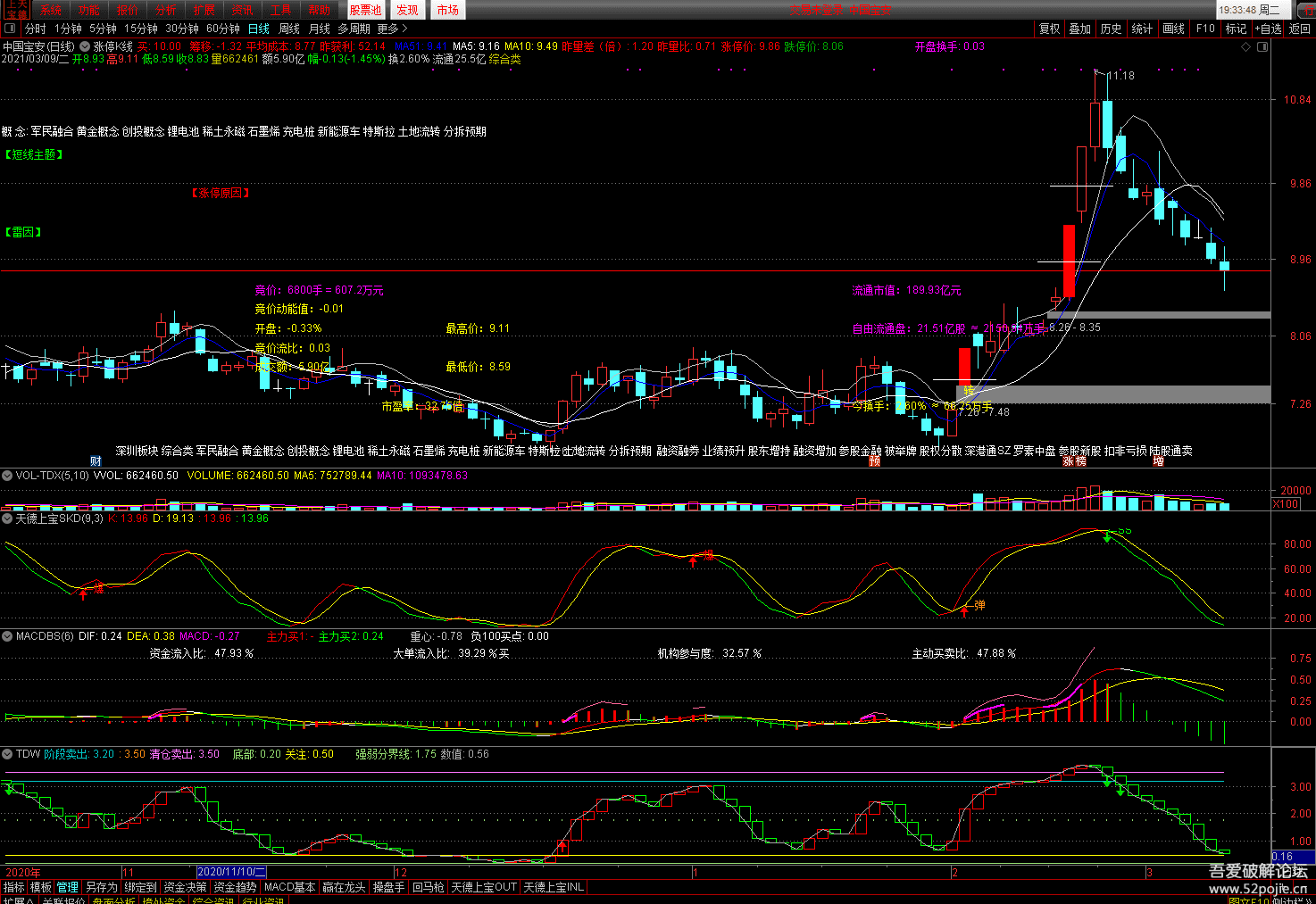Select the 赢在龙头 template
This screenshot has height=904, width=1316.
pyautogui.click(x=344, y=887)
